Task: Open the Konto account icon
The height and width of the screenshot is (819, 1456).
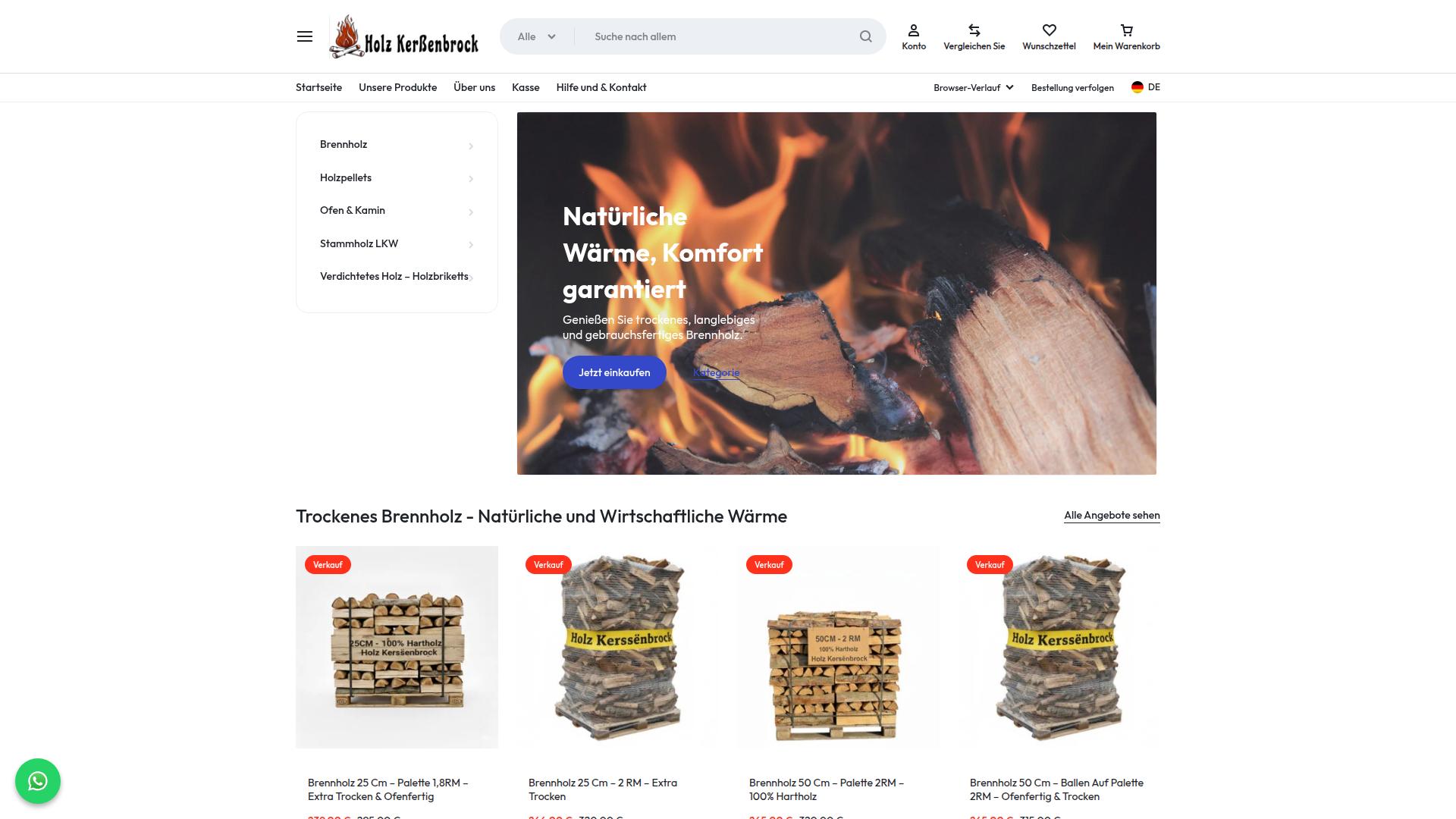Action: click(x=914, y=30)
